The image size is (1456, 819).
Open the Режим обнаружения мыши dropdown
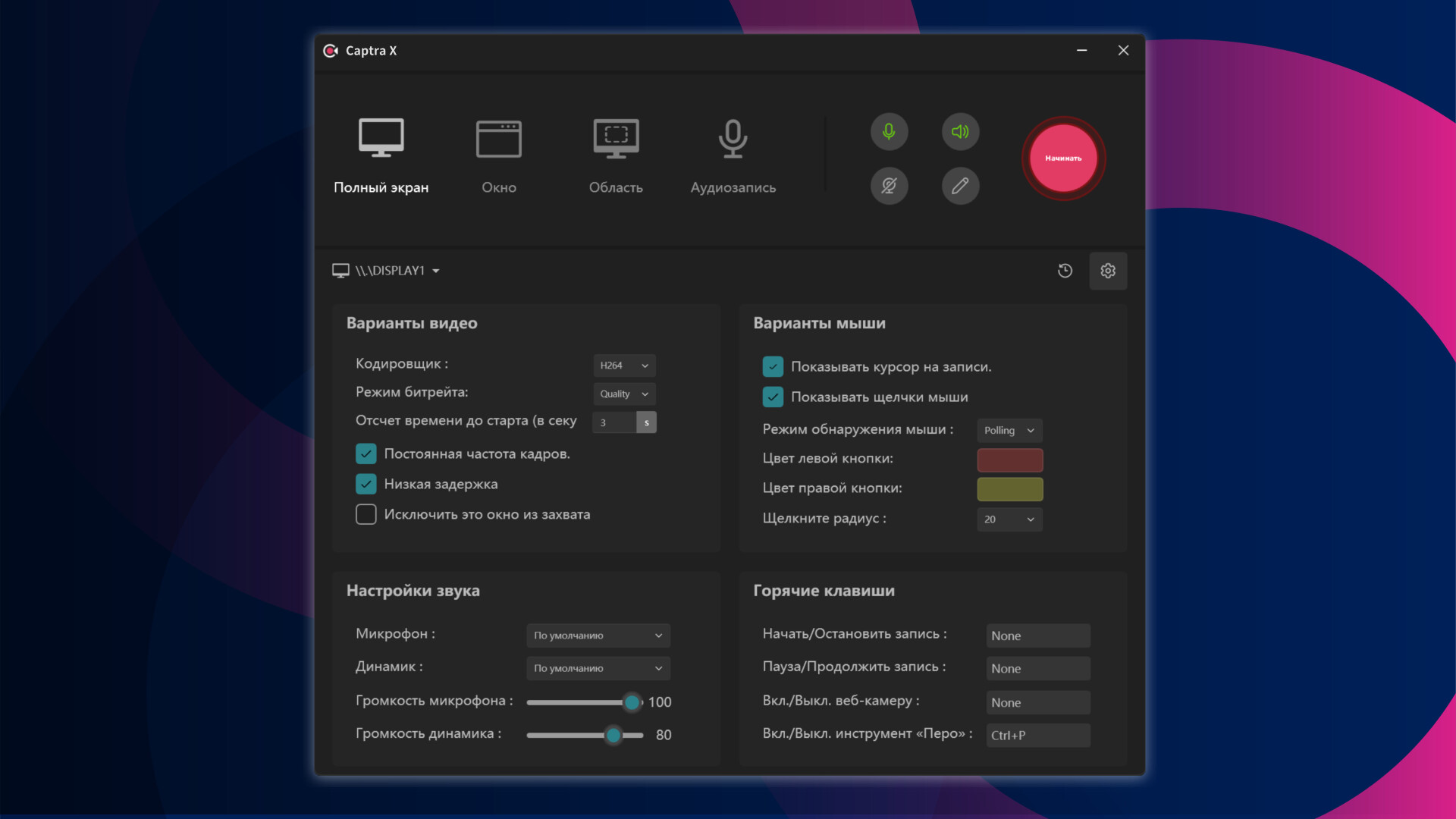[x=1009, y=430]
